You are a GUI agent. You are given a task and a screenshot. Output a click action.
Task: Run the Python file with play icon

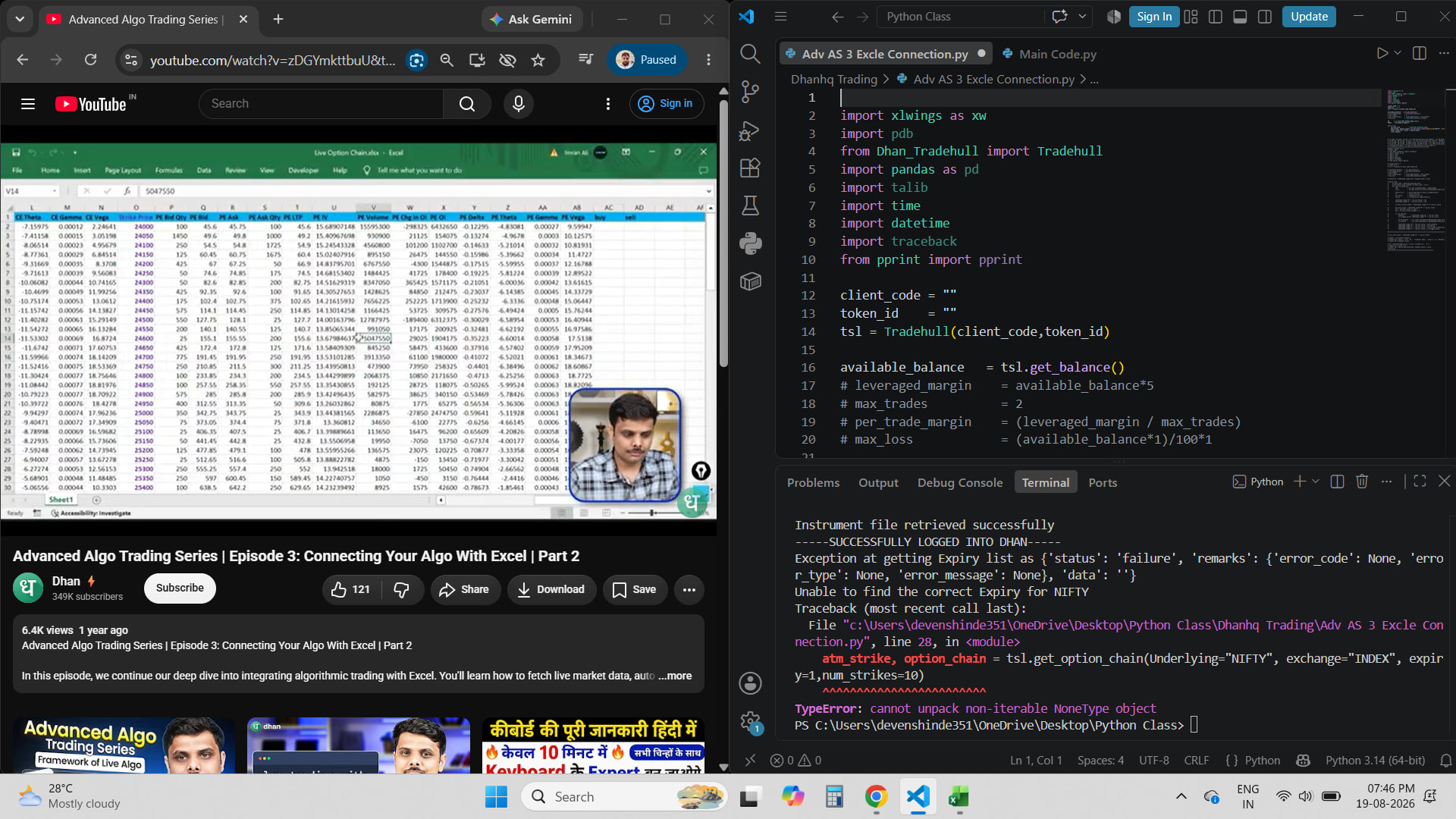(x=1382, y=53)
